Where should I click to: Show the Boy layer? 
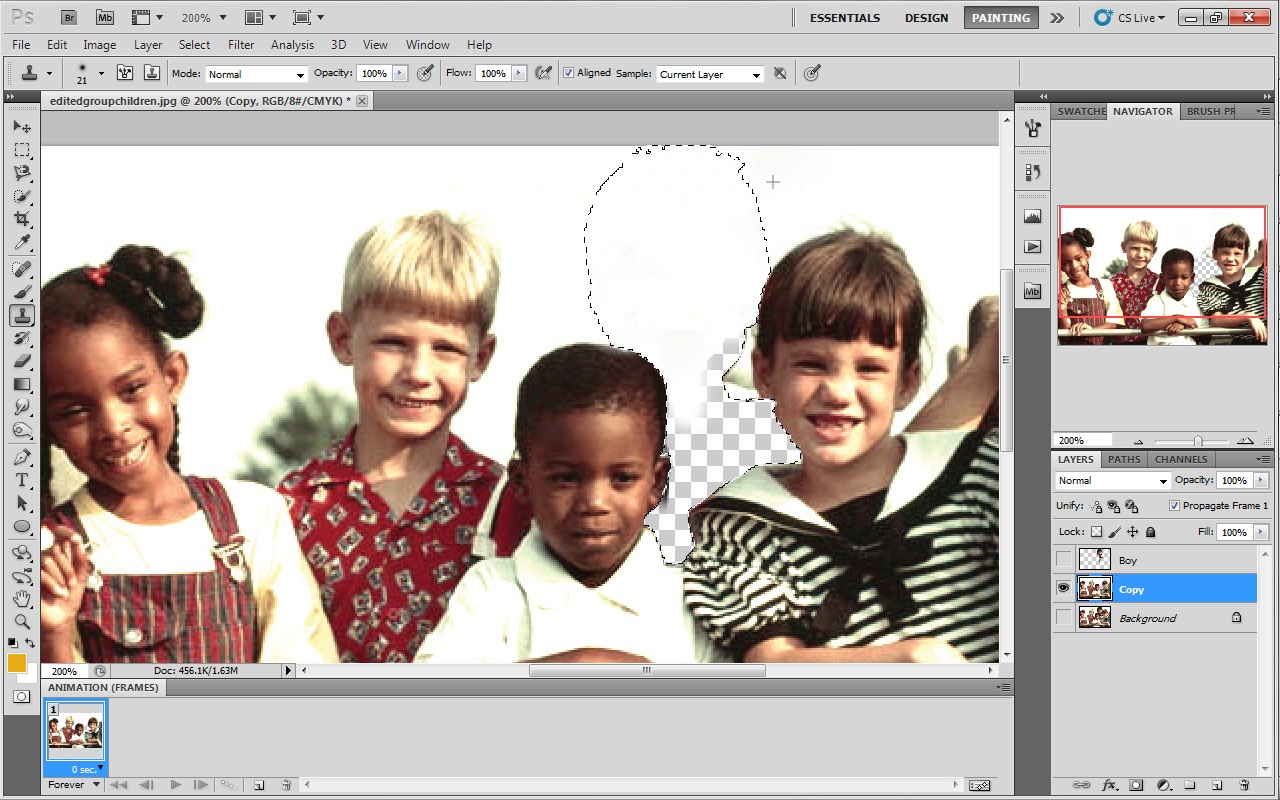pyautogui.click(x=1063, y=560)
